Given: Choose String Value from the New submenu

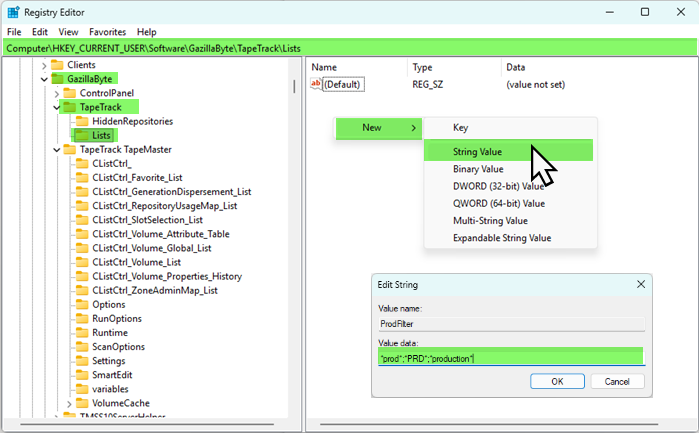Looking at the screenshot, I should tap(477, 152).
